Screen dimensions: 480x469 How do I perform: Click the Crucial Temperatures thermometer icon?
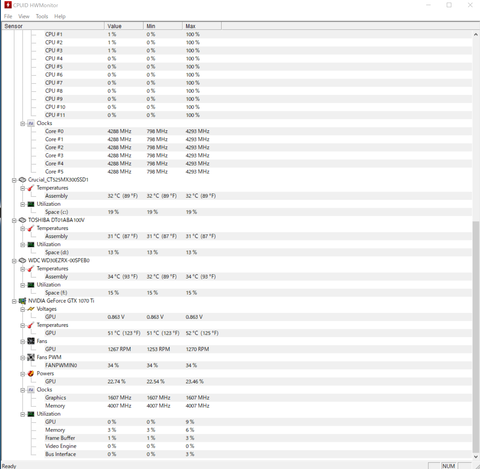coord(31,188)
